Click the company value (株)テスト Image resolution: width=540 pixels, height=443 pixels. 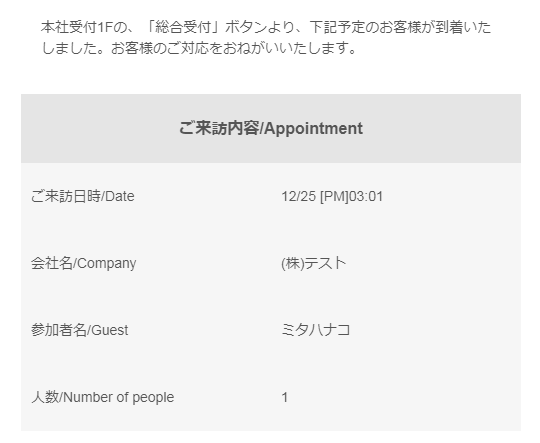pyautogui.click(x=314, y=263)
